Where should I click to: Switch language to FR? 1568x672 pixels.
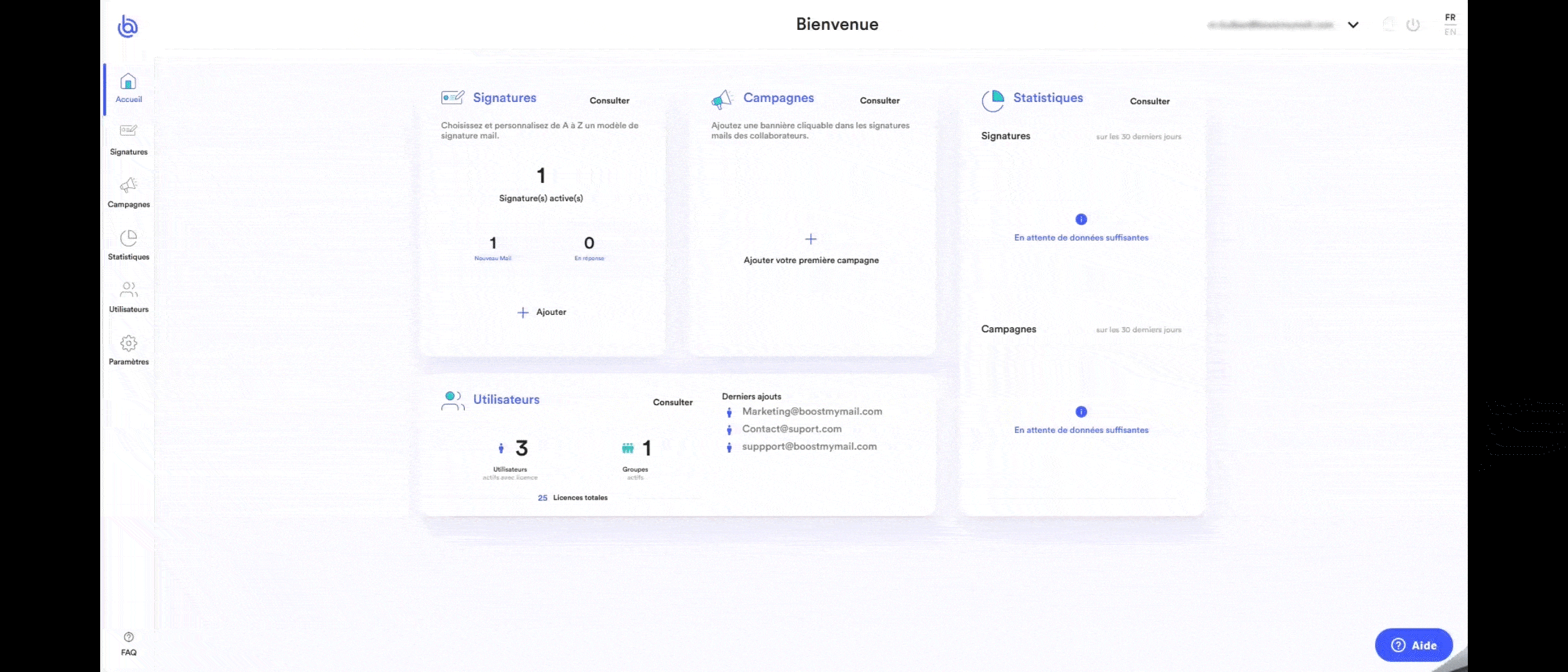click(1450, 17)
